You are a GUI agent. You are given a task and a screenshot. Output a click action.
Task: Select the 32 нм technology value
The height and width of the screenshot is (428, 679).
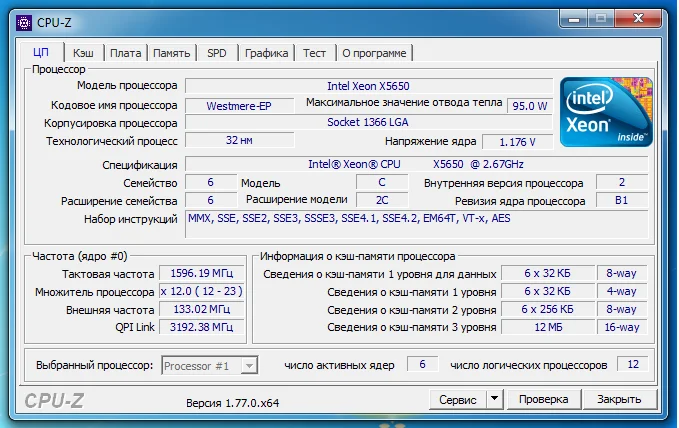tap(239, 140)
